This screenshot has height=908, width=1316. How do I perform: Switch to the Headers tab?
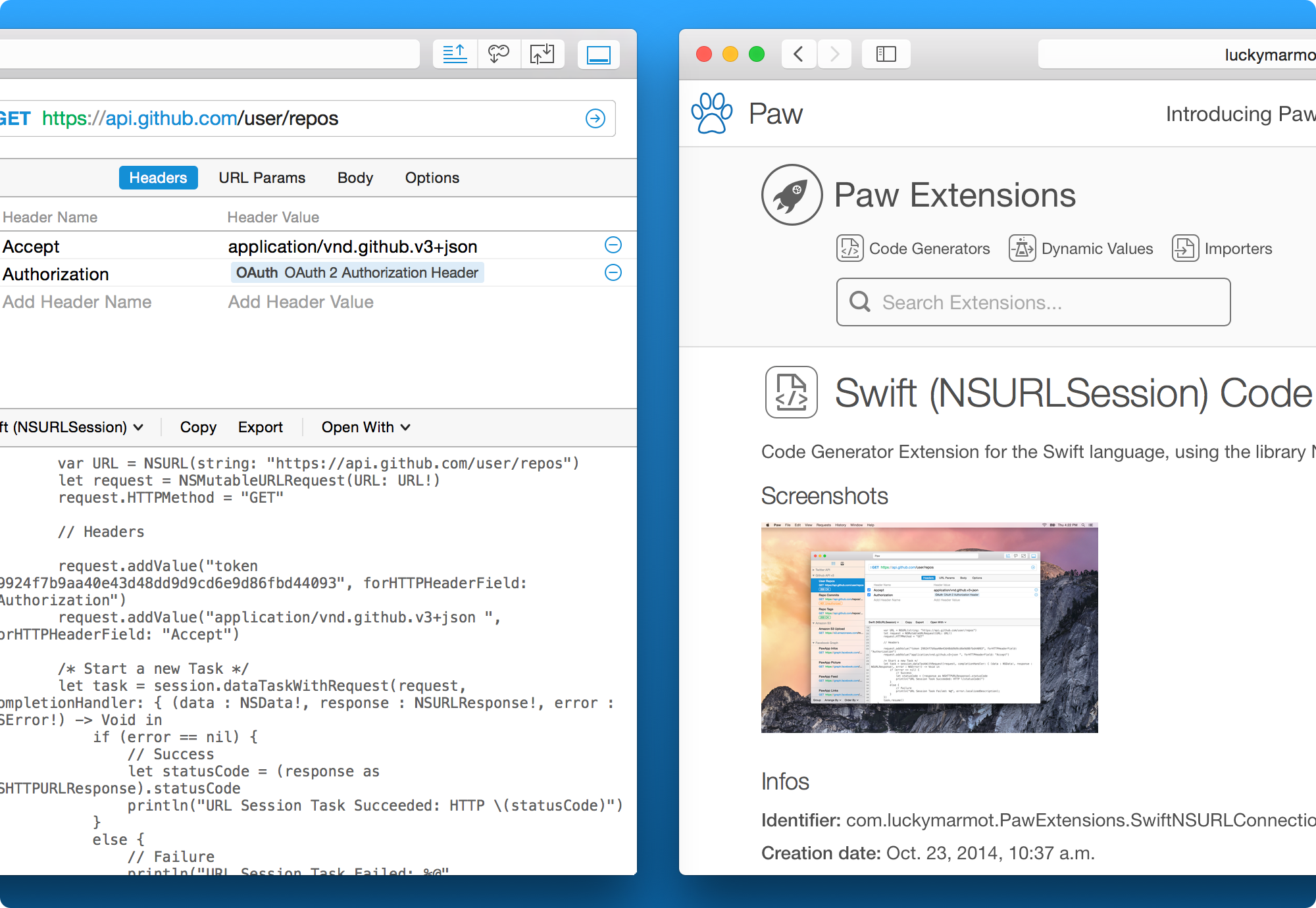pyautogui.click(x=158, y=178)
